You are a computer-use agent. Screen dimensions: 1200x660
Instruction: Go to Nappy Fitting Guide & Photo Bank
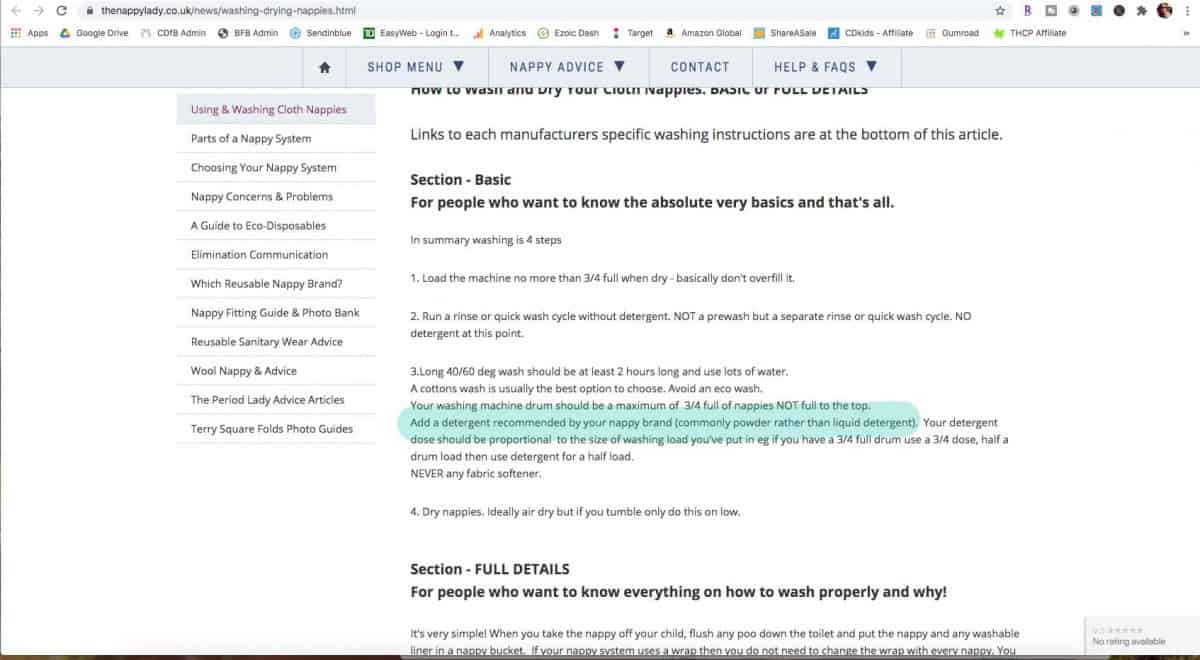(x=275, y=313)
